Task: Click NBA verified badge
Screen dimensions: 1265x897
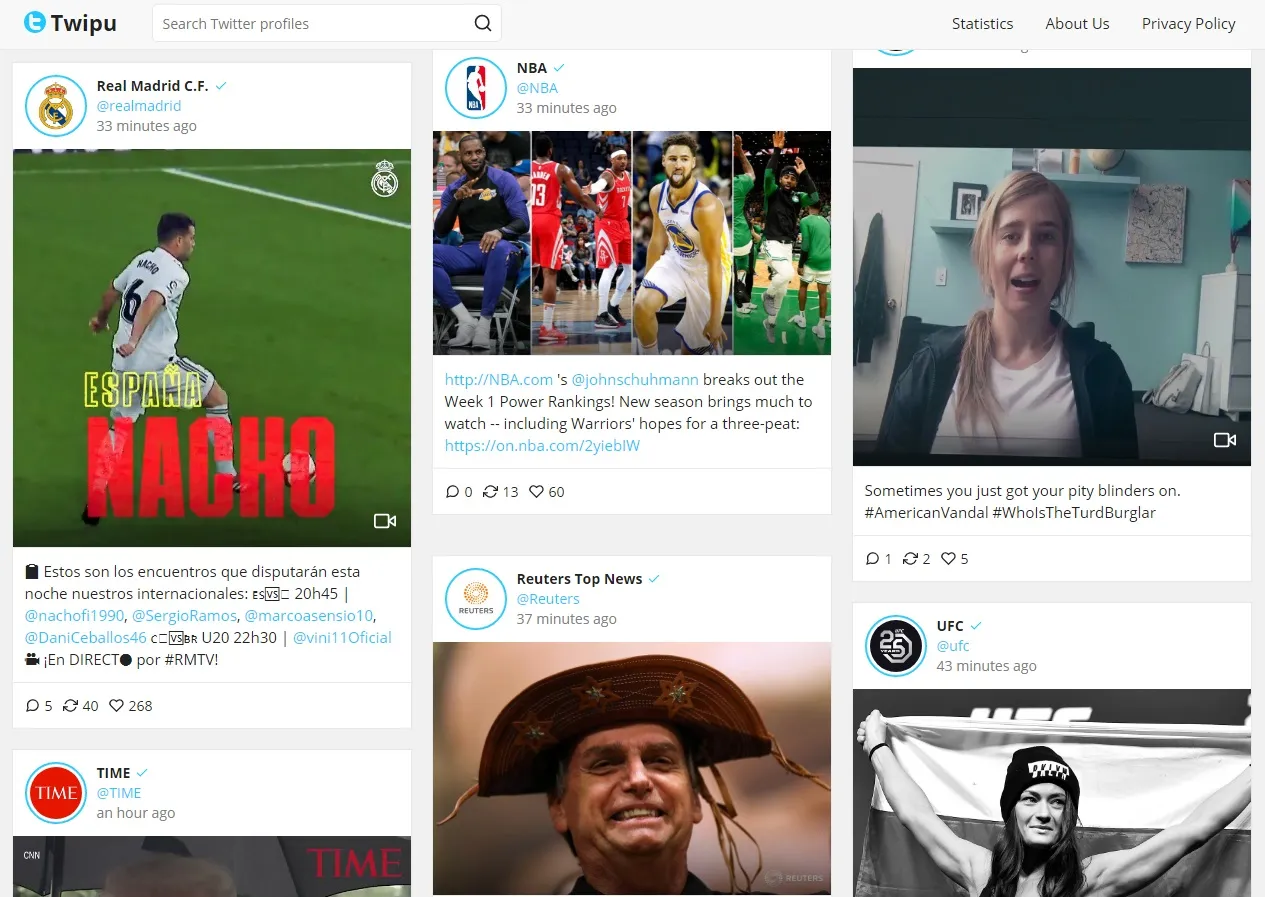Action: 559,68
